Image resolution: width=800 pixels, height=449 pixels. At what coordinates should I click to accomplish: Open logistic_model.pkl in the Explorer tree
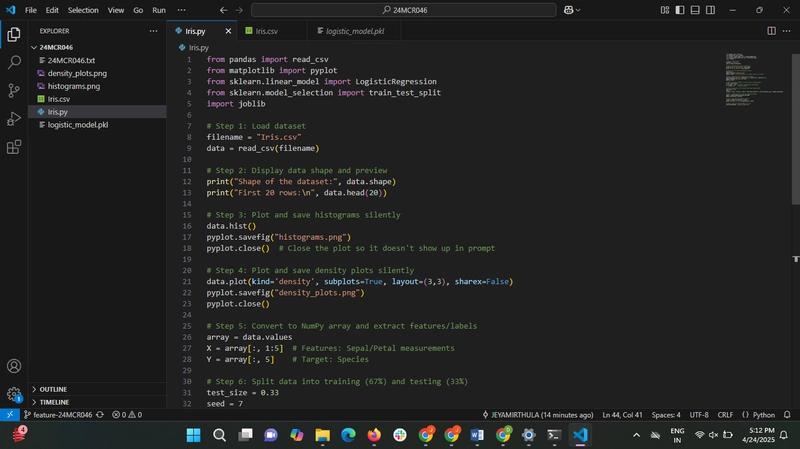click(x=78, y=124)
